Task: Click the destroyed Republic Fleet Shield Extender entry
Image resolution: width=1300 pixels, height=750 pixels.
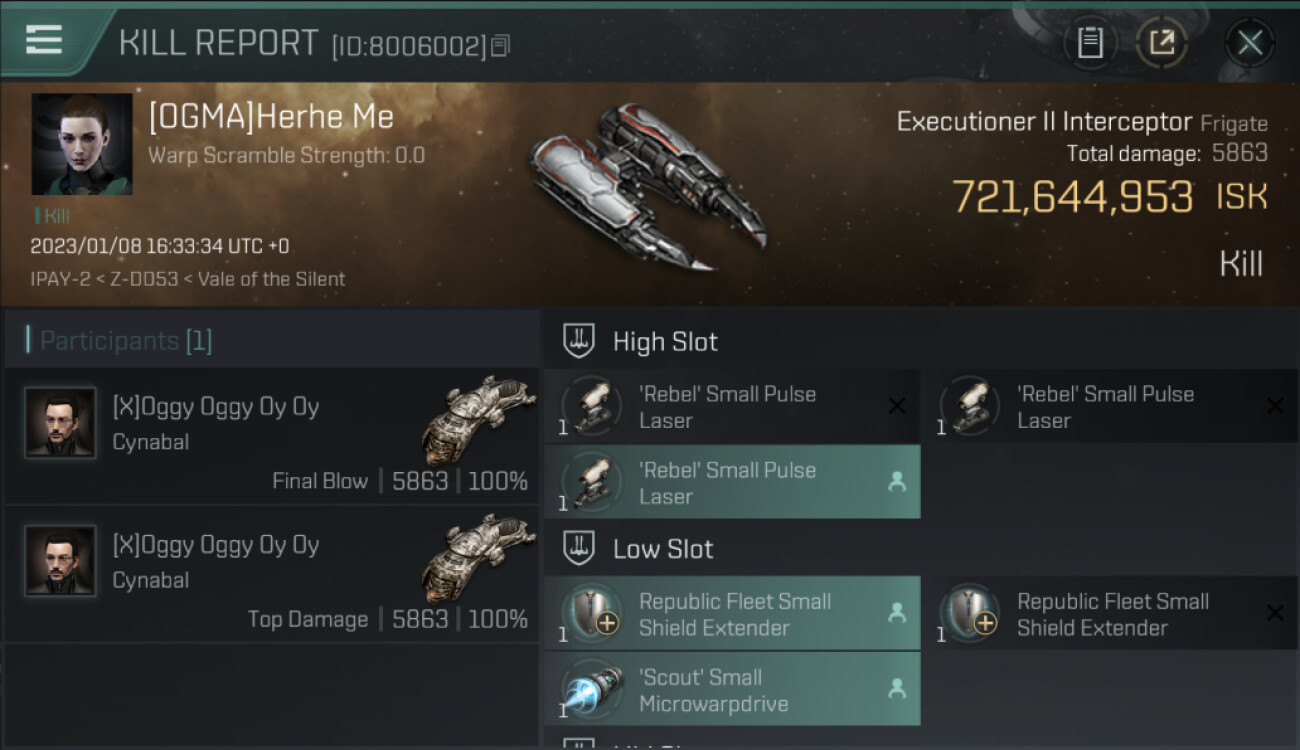Action: [1110, 614]
